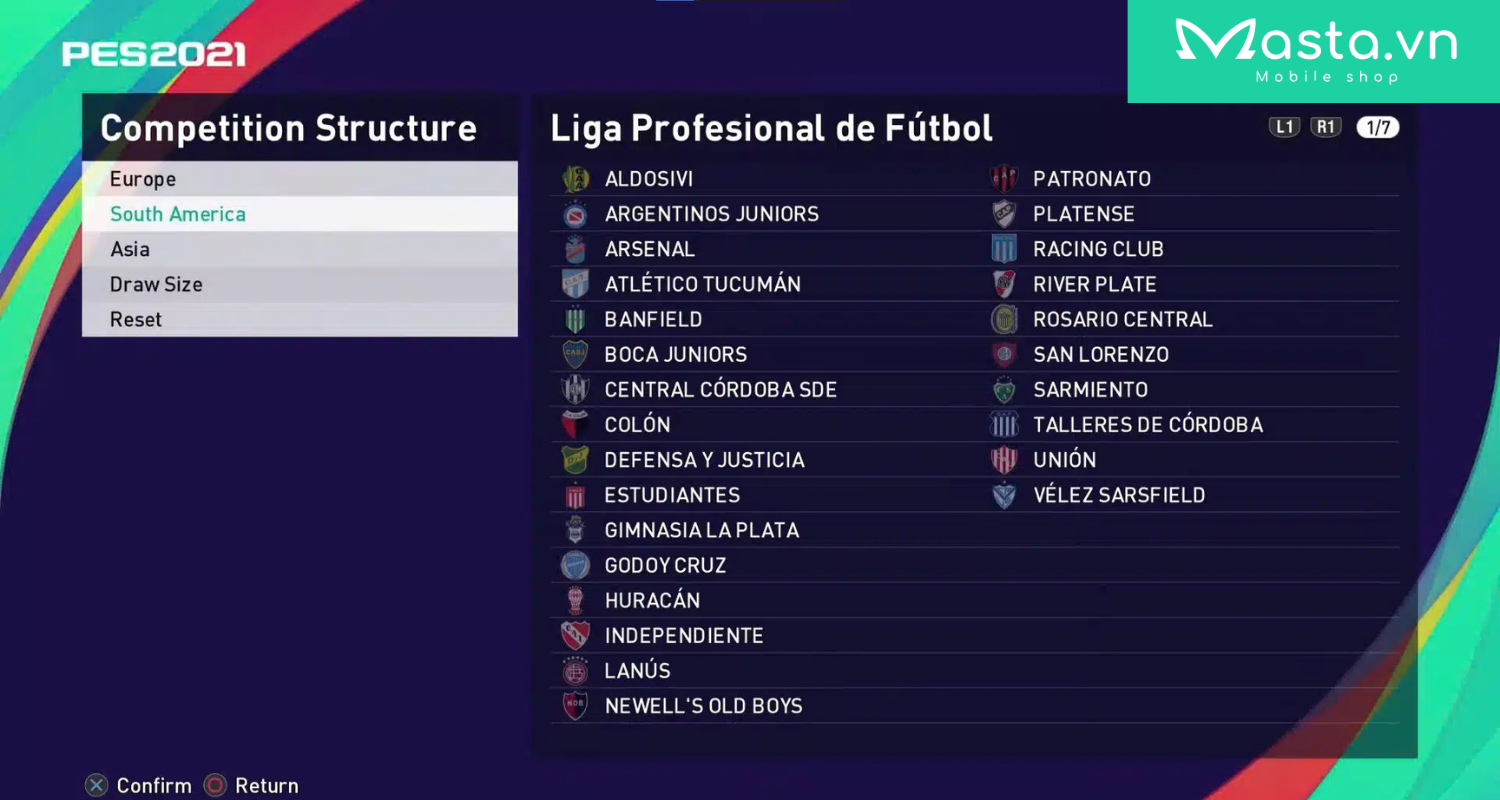The image size is (1500, 800).
Task: Click the L1 previous page button
Action: click(x=1284, y=127)
